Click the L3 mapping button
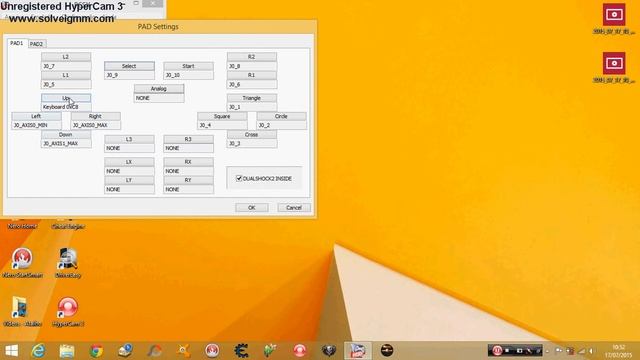The height and width of the screenshot is (360, 640). click(129, 139)
